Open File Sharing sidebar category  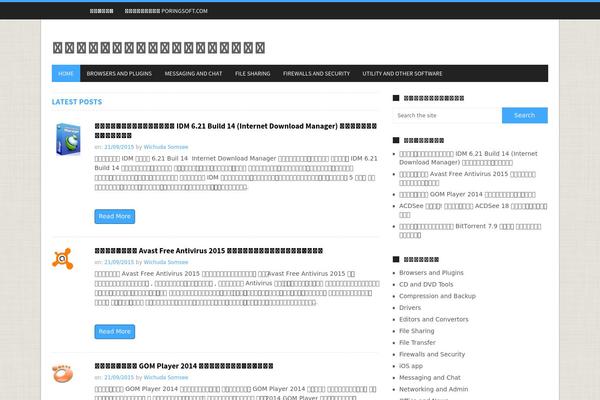click(417, 331)
